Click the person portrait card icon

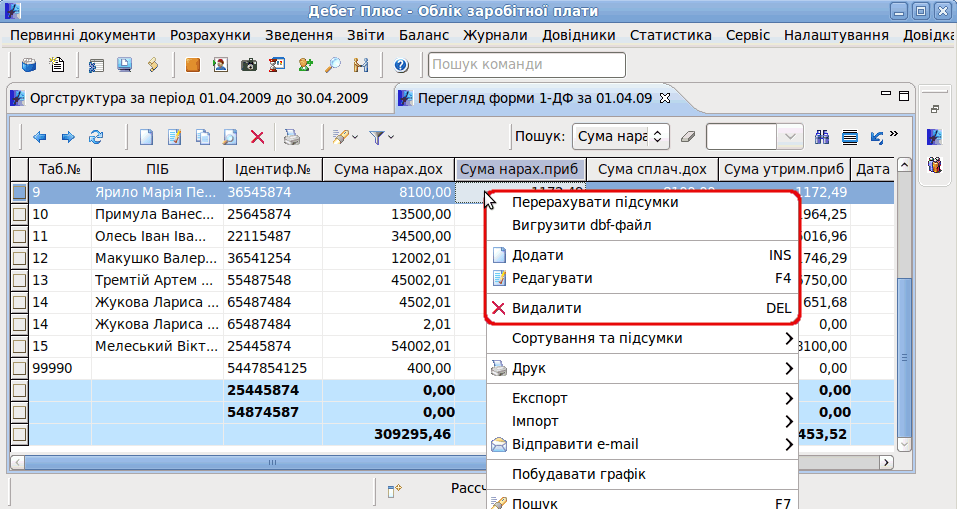click(220, 65)
